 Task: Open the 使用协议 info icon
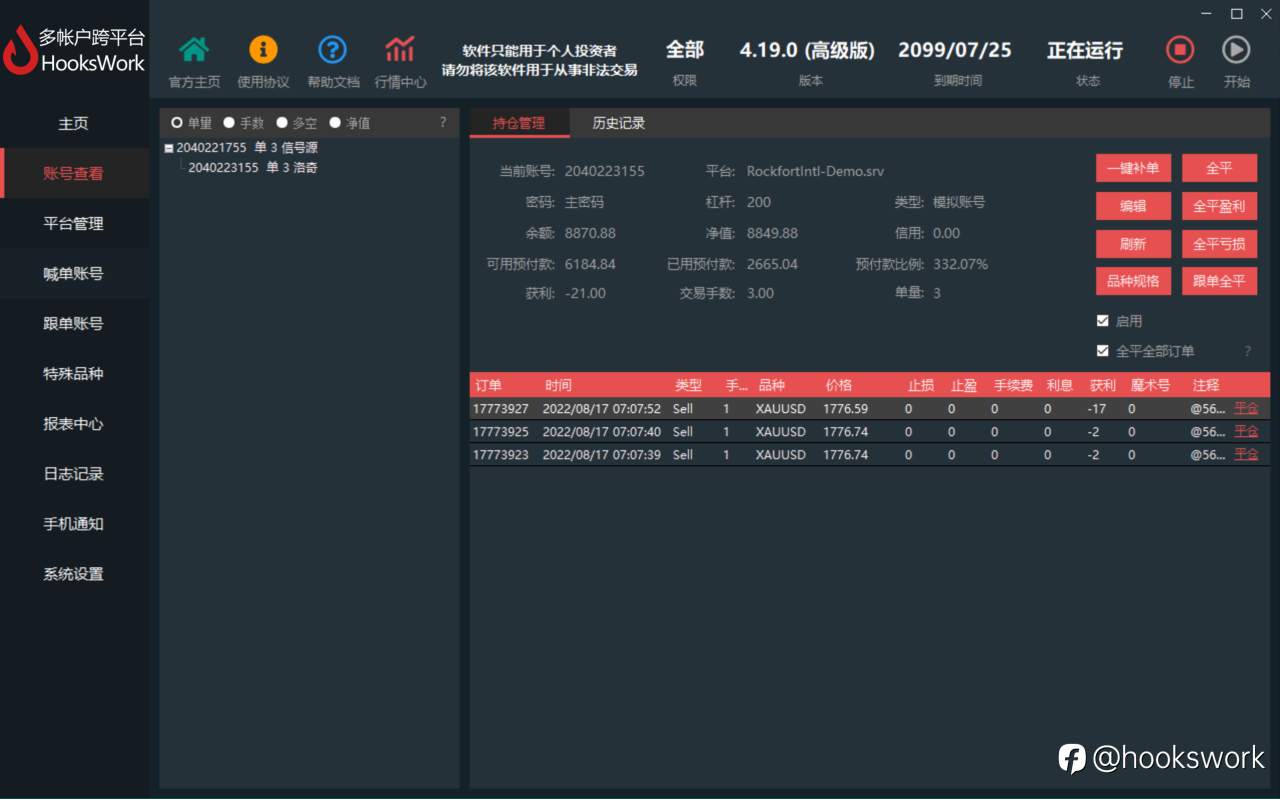pyautogui.click(x=263, y=49)
